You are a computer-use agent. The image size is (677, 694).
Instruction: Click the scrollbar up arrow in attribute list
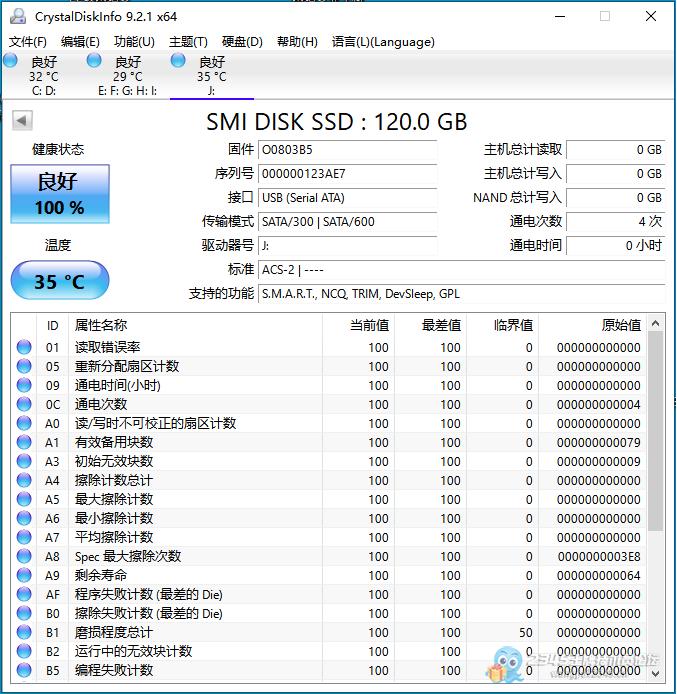click(655, 324)
